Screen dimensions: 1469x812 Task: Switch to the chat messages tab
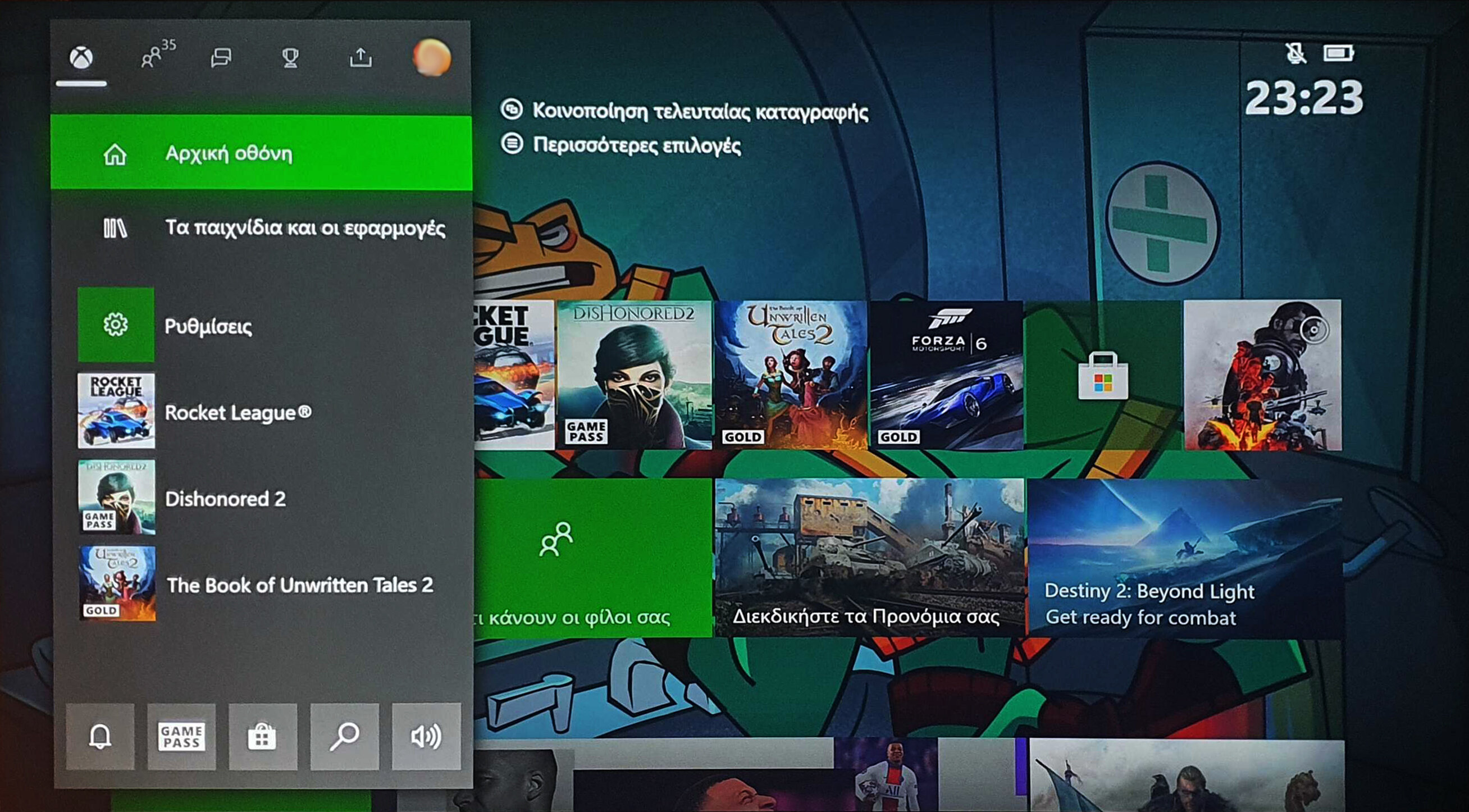(221, 57)
